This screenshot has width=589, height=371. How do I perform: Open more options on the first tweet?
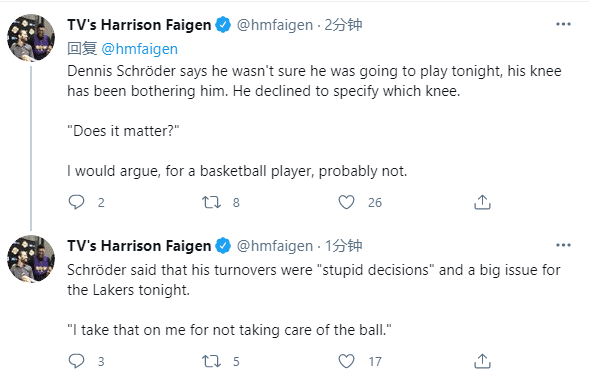pos(563,24)
